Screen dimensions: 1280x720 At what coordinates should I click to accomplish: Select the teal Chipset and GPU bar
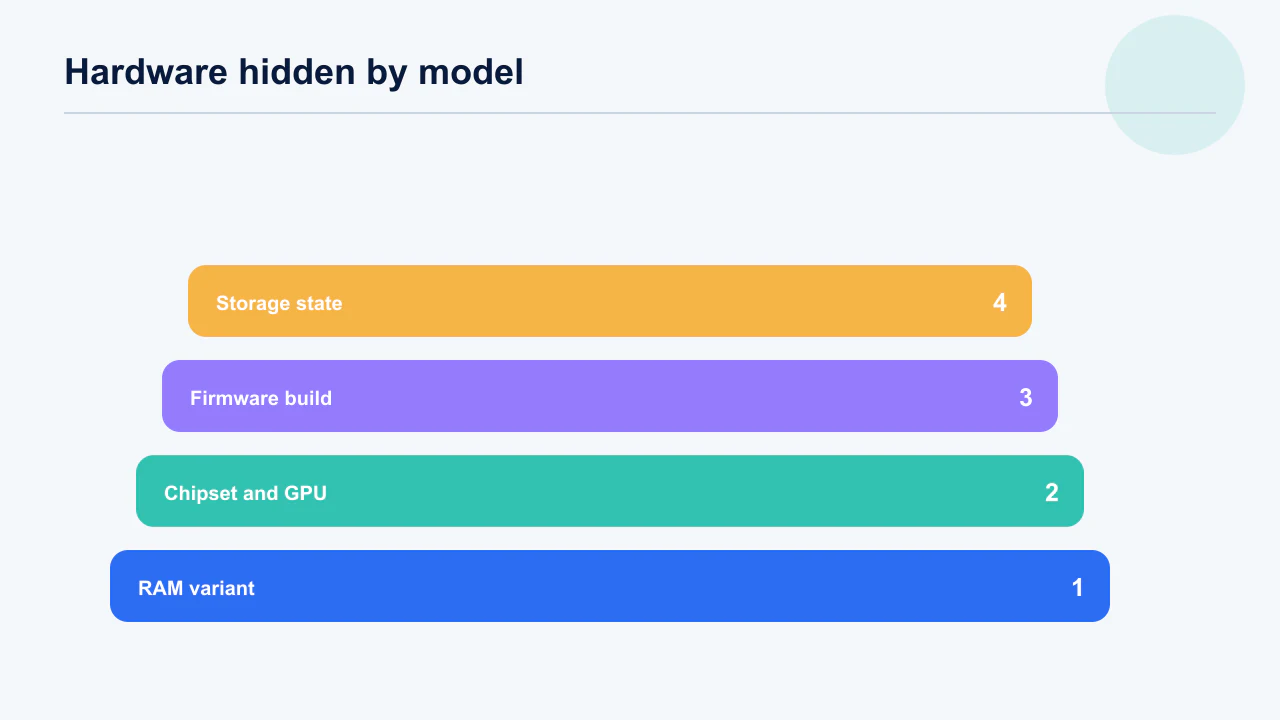click(610, 491)
